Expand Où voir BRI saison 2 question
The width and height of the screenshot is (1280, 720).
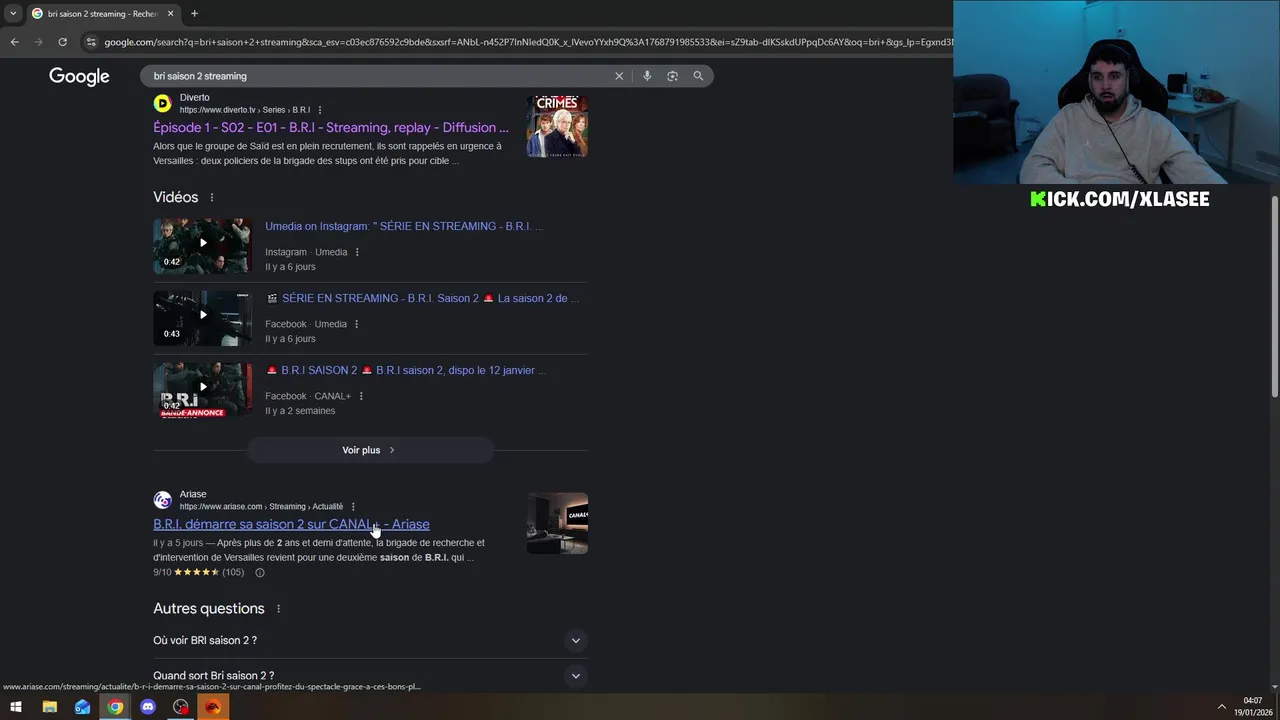coord(370,640)
